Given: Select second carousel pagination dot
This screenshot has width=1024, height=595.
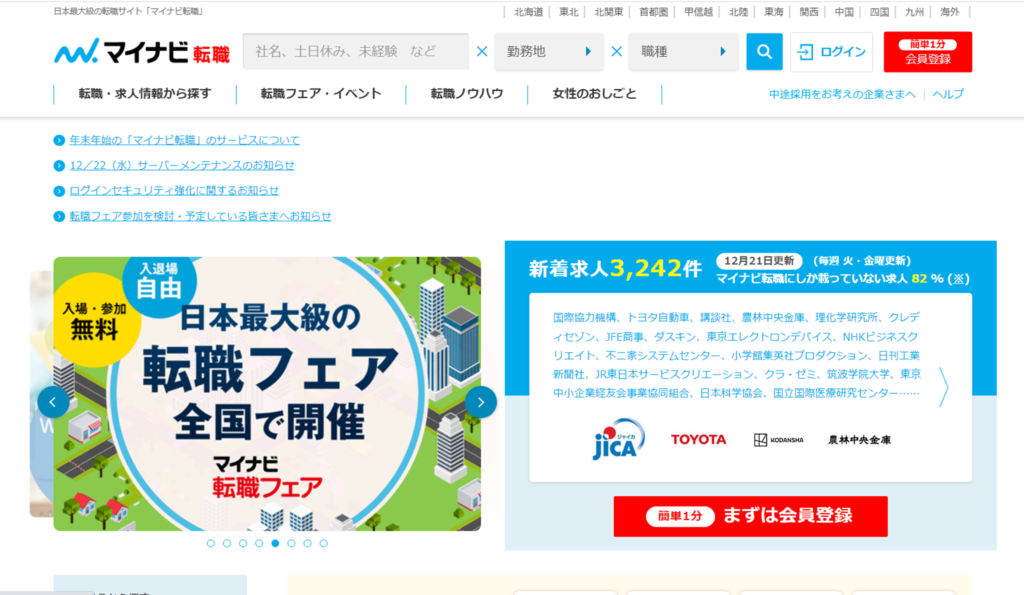Looking at the screenshot, I should 227,543.
